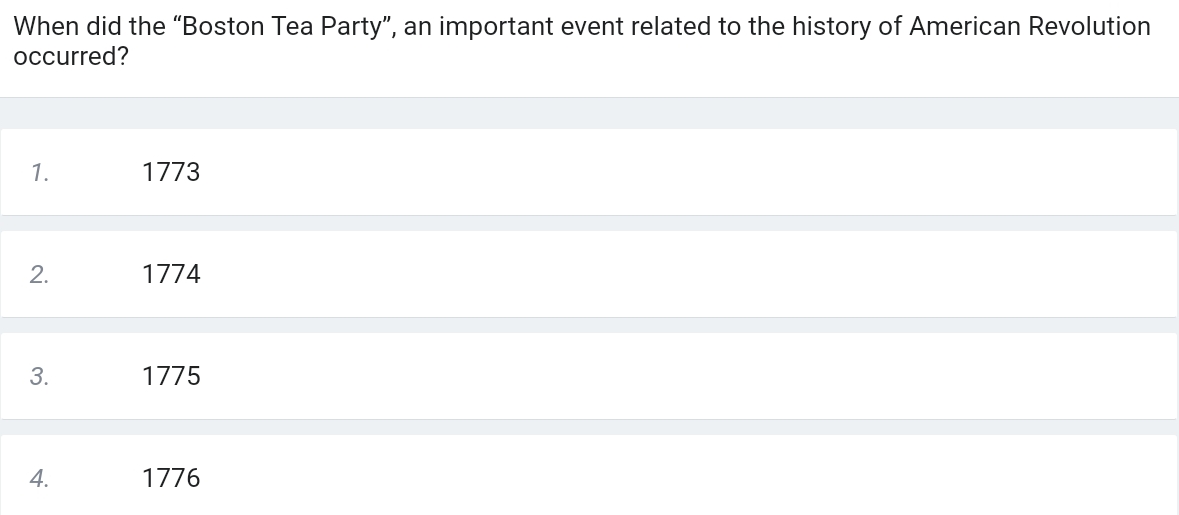Viewport: 1179px width, 515px height.
Task: Click the number label "4."
Action: pos(40,479)
